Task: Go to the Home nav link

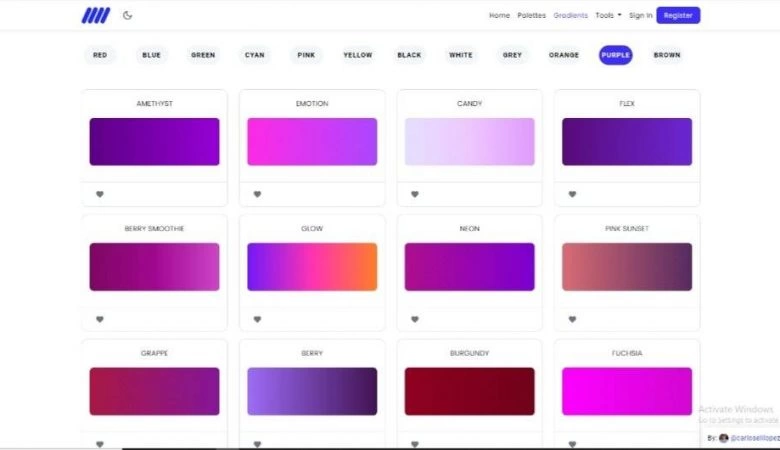Action: pyautogui.click(x=499, y=15)
